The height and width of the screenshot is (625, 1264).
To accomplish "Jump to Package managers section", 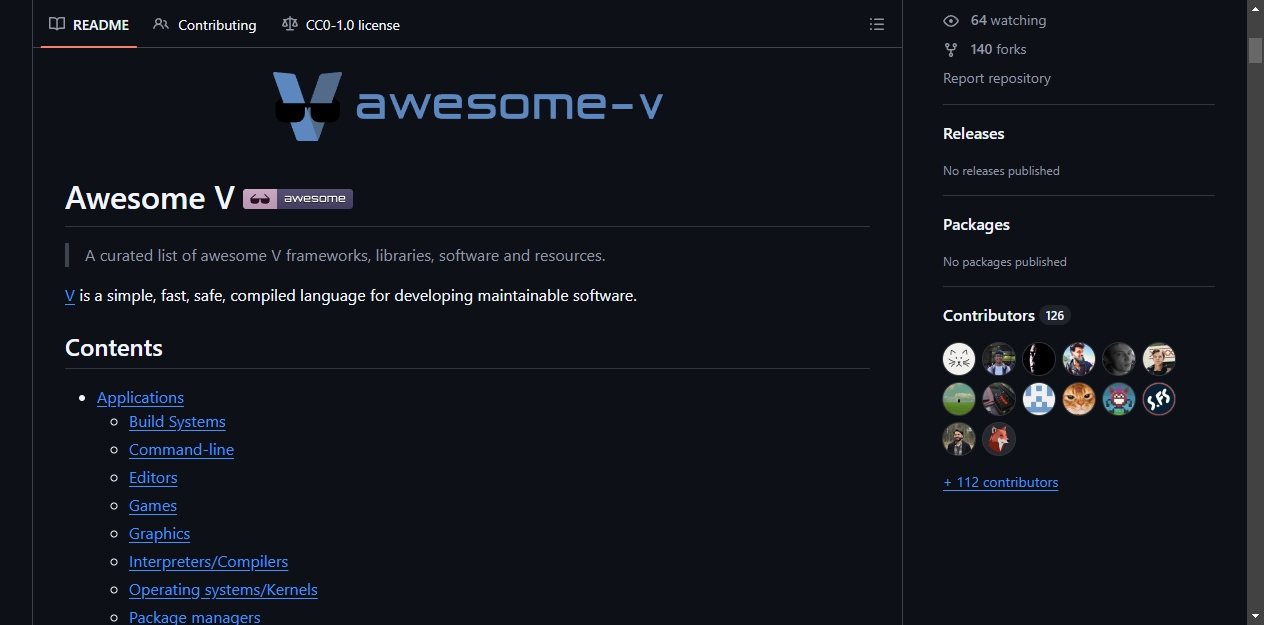I will coord(194,617).
